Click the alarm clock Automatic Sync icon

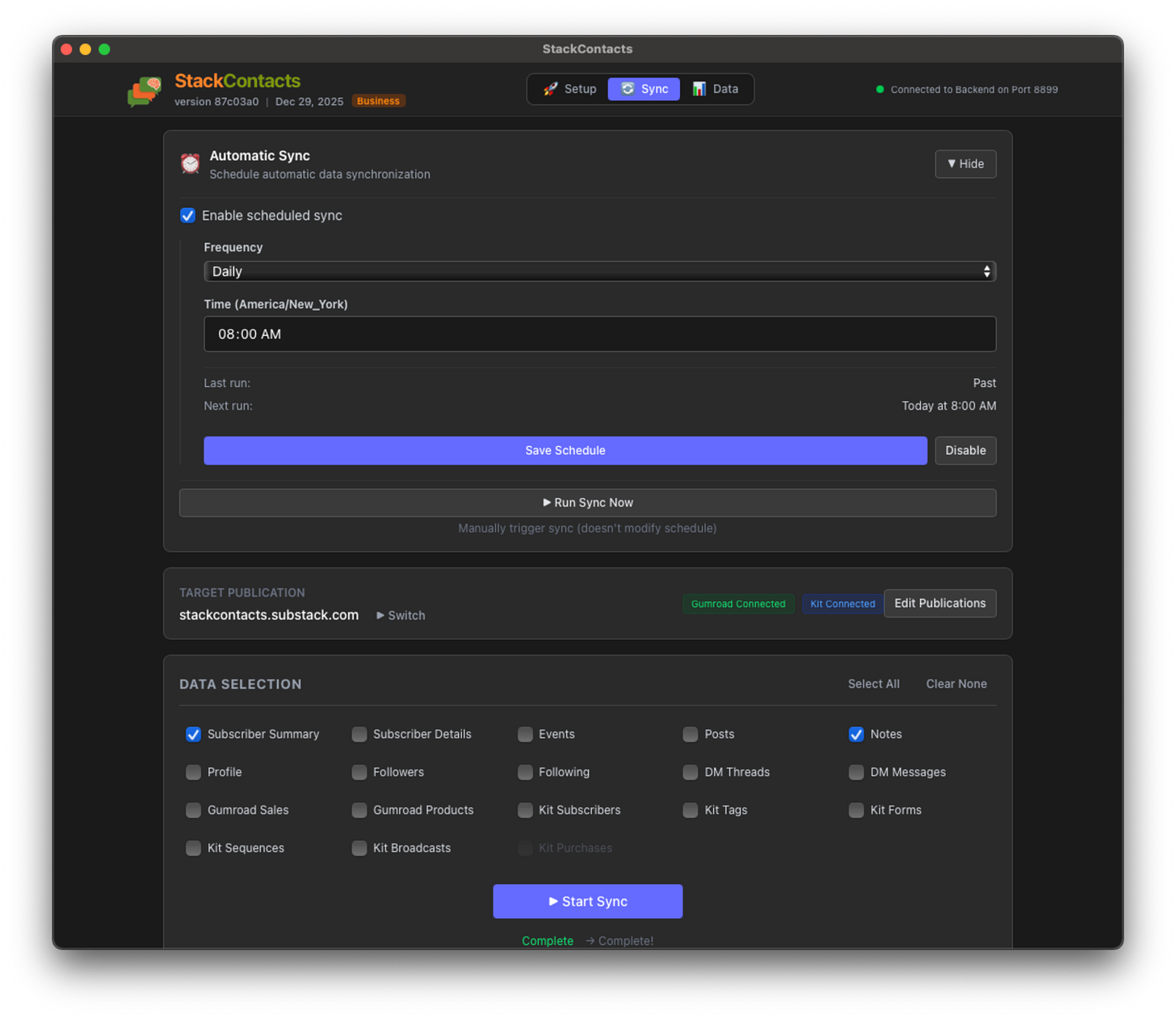click(191, 164)
